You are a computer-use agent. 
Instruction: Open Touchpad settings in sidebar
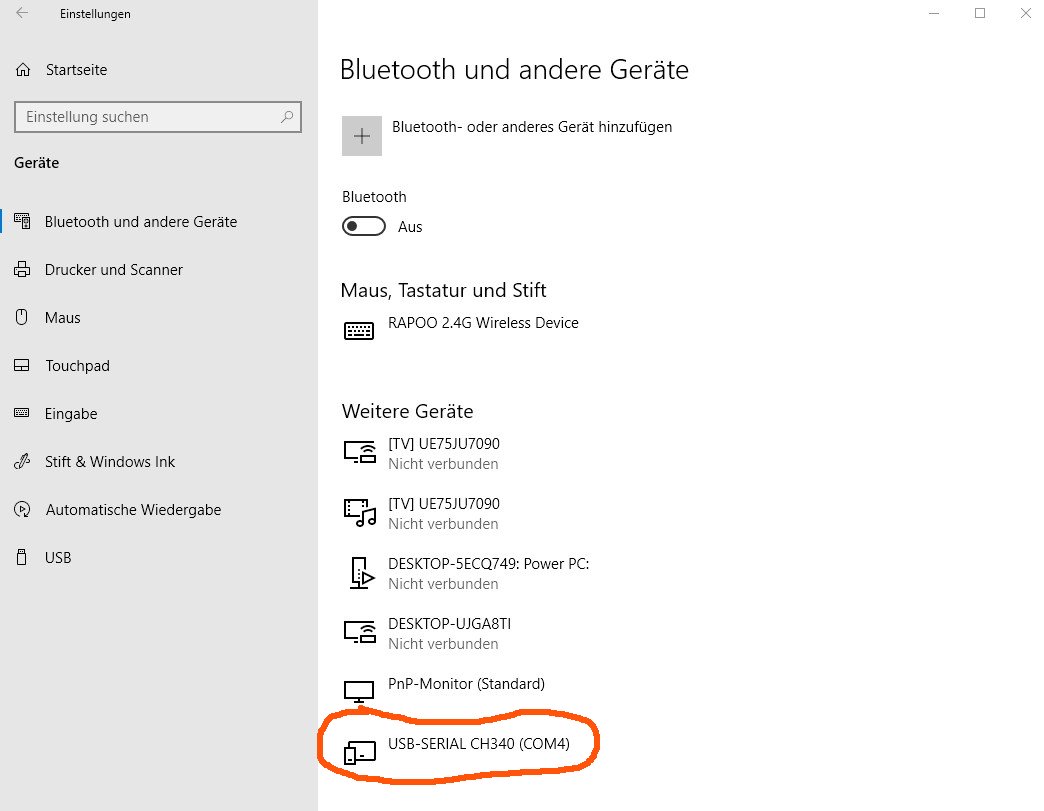click(77, 366)
